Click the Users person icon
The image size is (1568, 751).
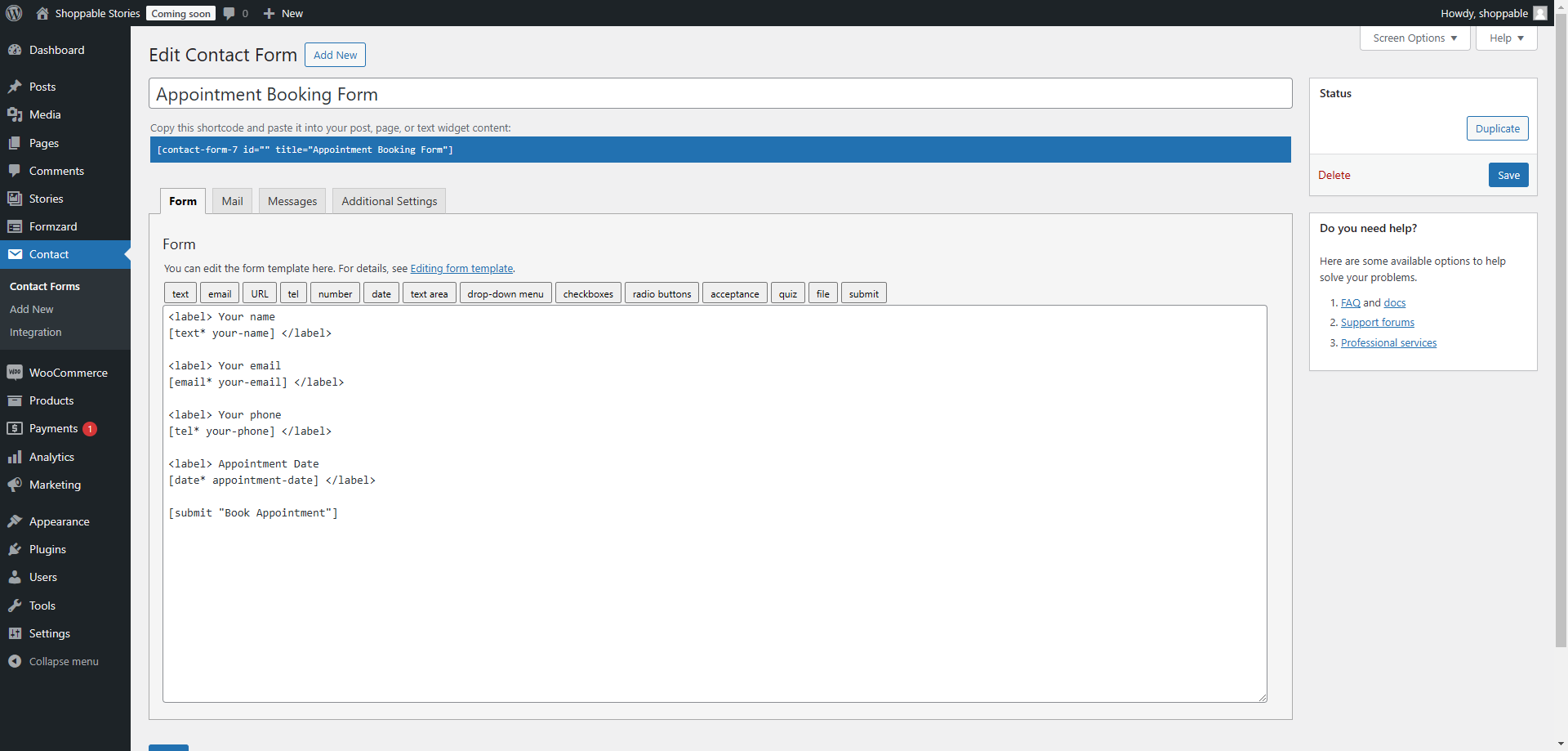pos(15,577)
